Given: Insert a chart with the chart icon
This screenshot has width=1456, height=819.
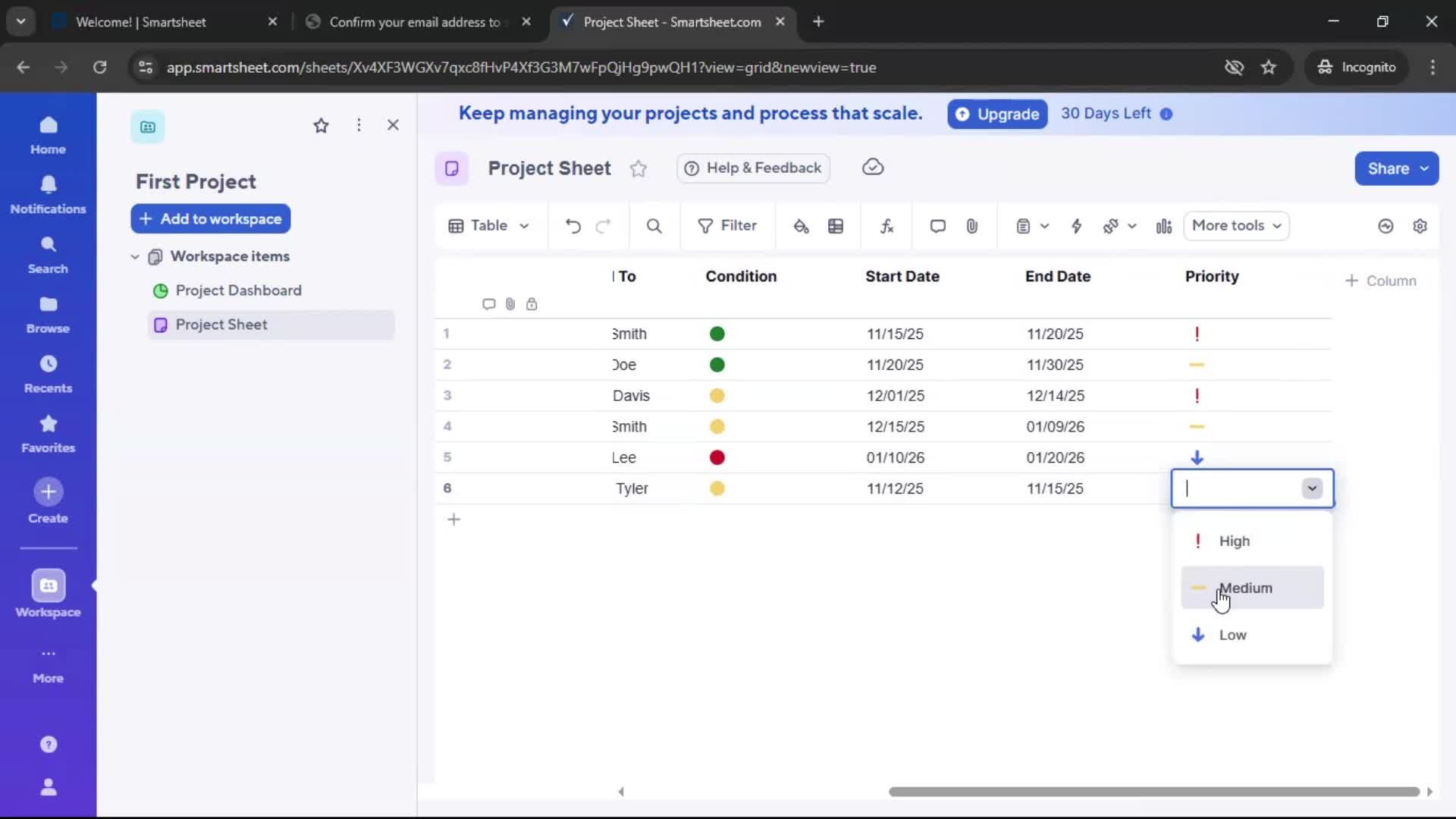Looking at the screenshot, I should (1164, 226).
